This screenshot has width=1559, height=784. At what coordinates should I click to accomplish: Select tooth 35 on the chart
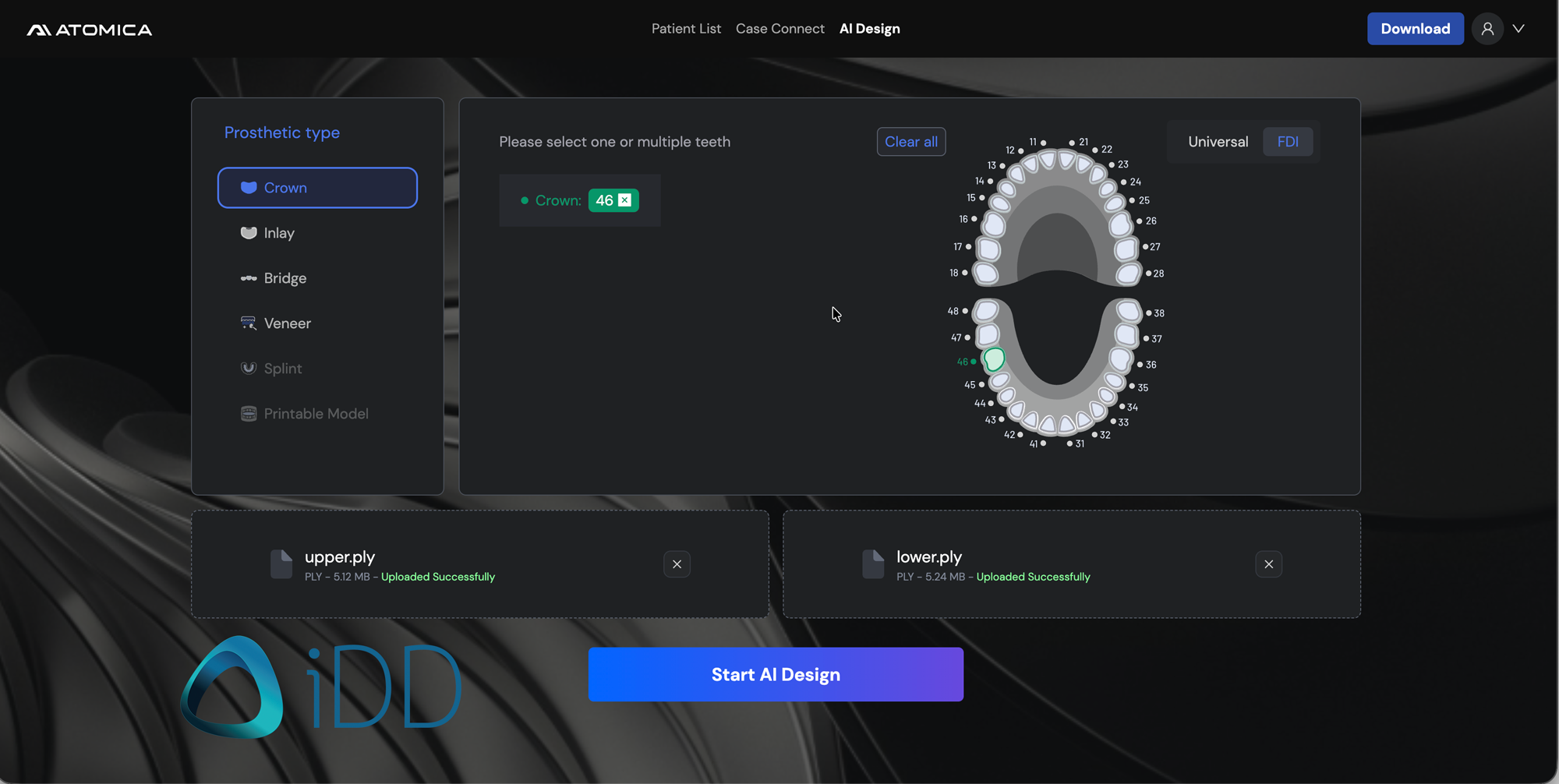(x=1114, y=380)
